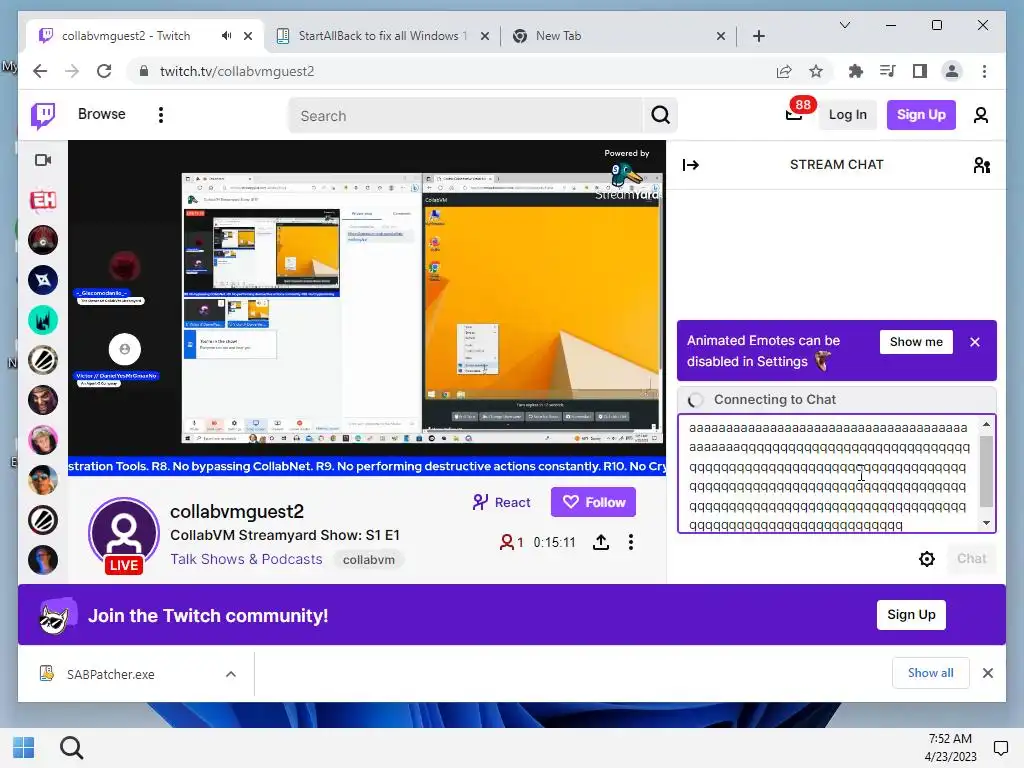Open the chat settings gear icon
This screenshot has width=1024, height=768.
point(927,559)
